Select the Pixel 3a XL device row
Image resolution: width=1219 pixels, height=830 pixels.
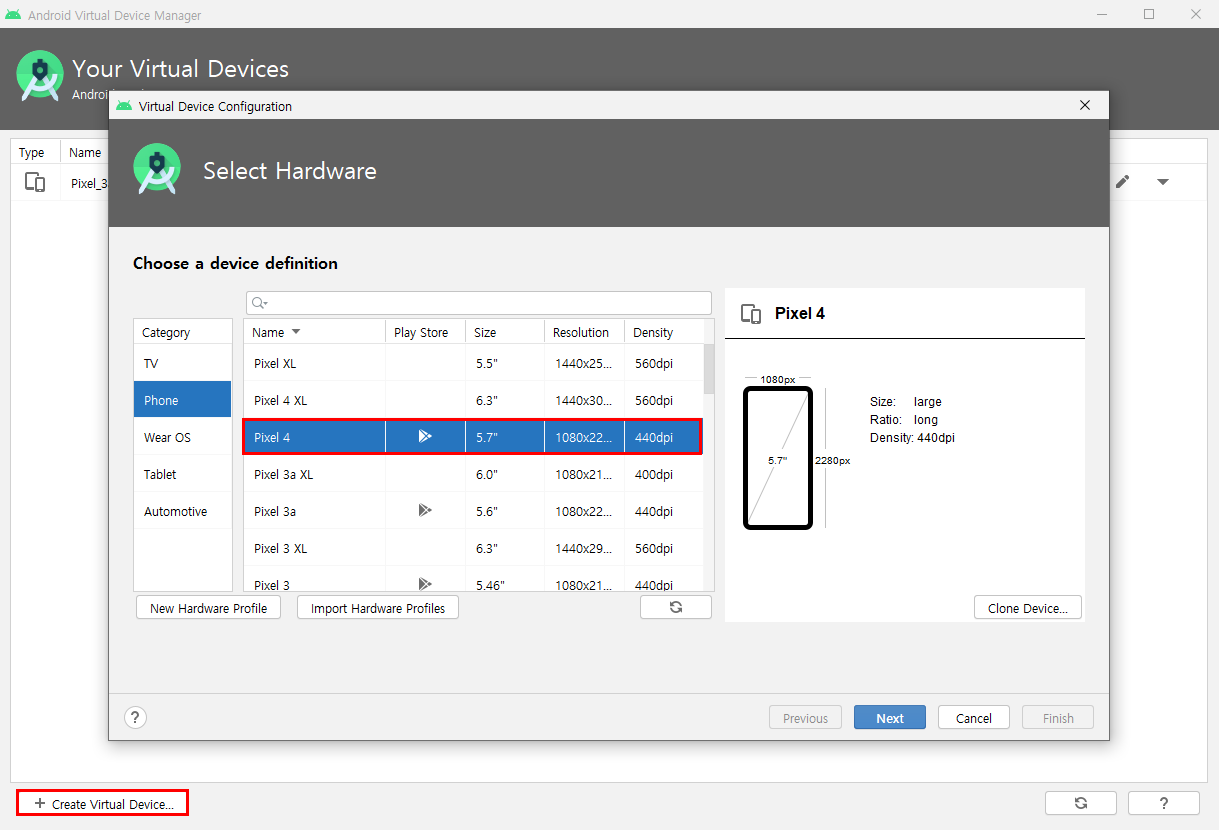473,474
